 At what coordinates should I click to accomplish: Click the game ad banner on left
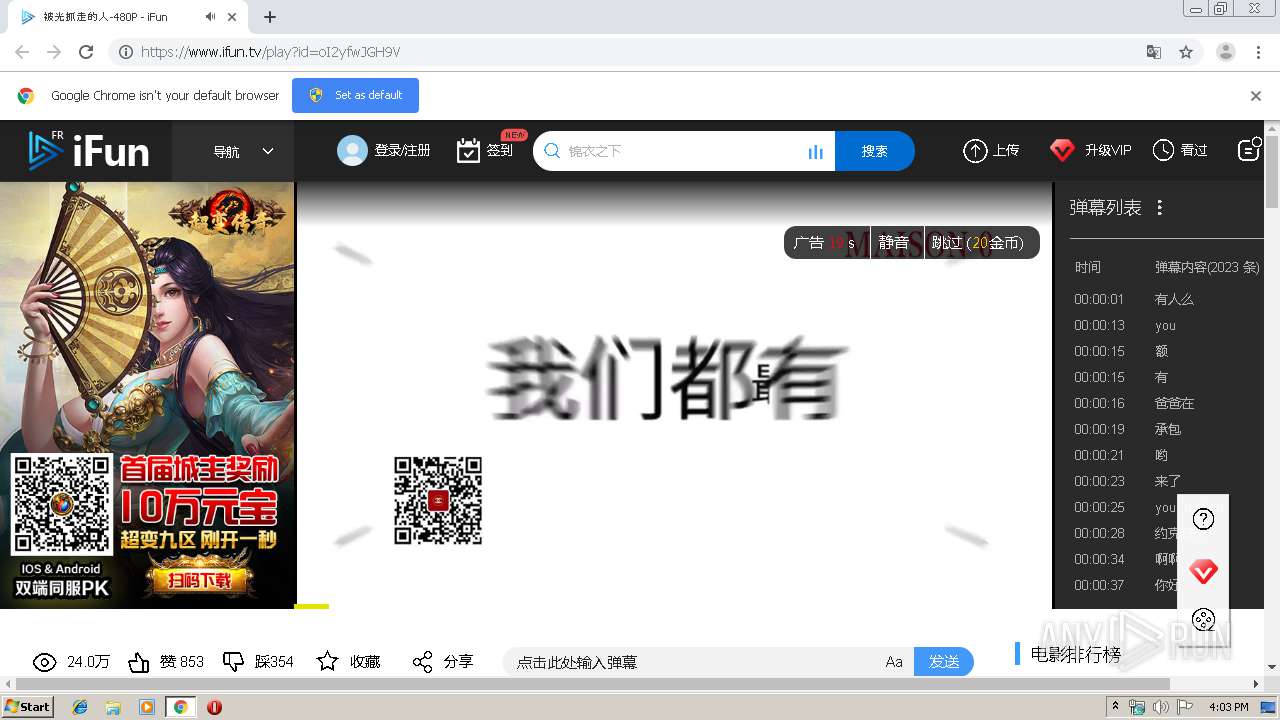tap(148, 395)
